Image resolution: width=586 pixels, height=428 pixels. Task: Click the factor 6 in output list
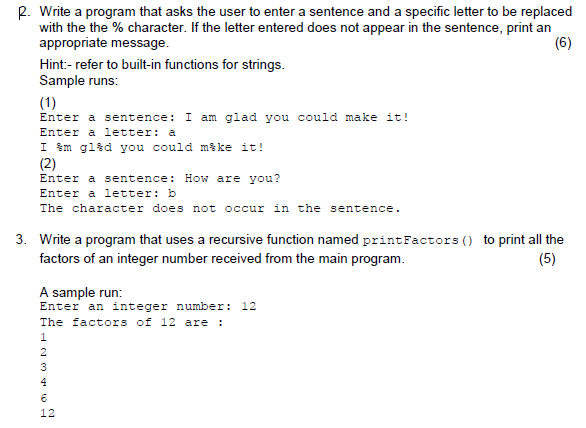[44, 398]
